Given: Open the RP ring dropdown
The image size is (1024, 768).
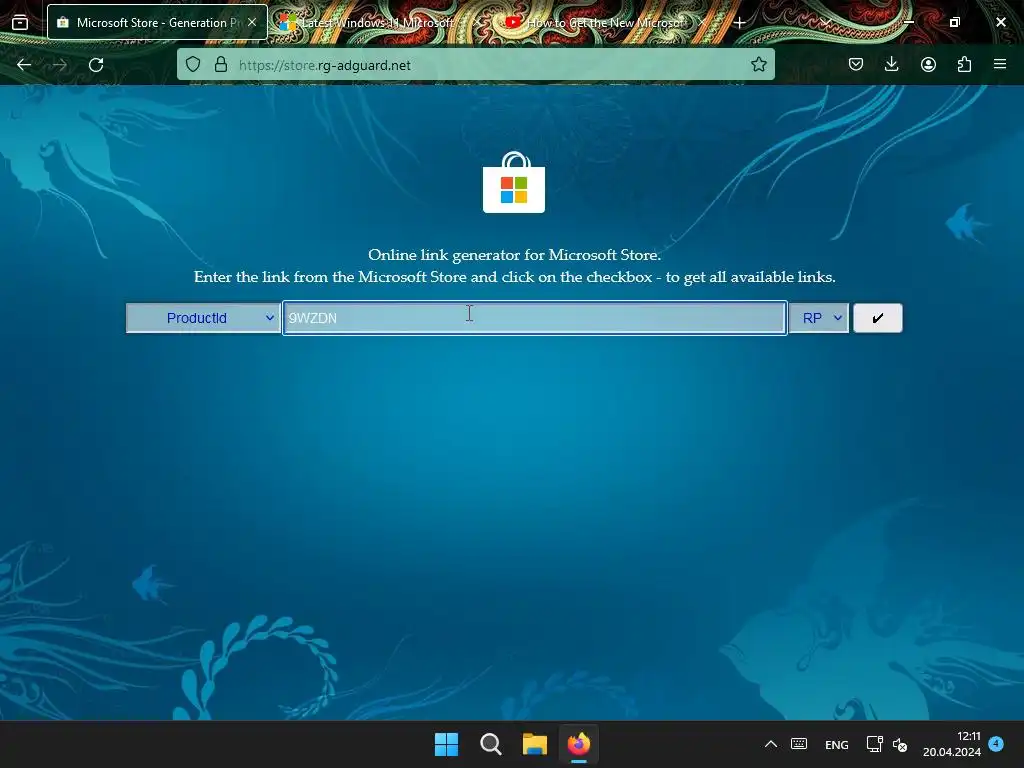Looking at the screenshot, I should click(819, 318).
